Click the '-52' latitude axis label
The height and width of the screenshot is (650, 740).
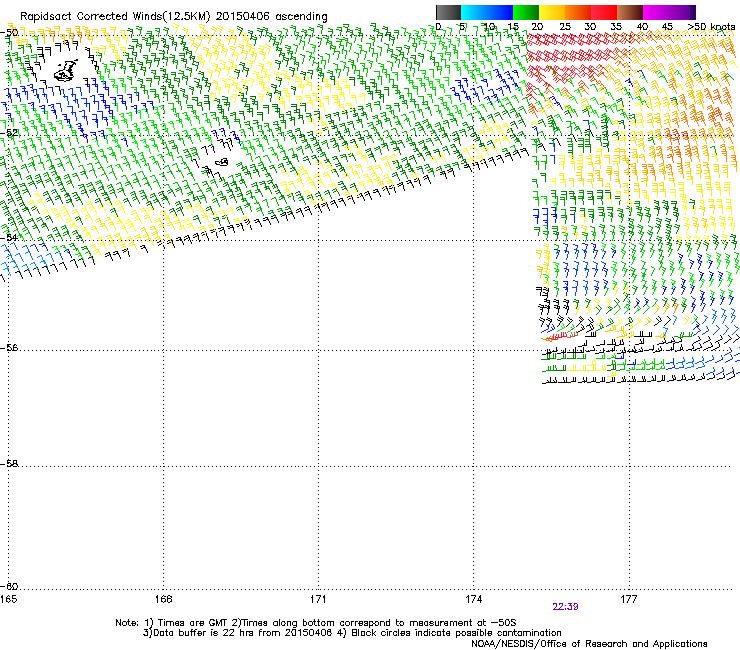[9, 133]
